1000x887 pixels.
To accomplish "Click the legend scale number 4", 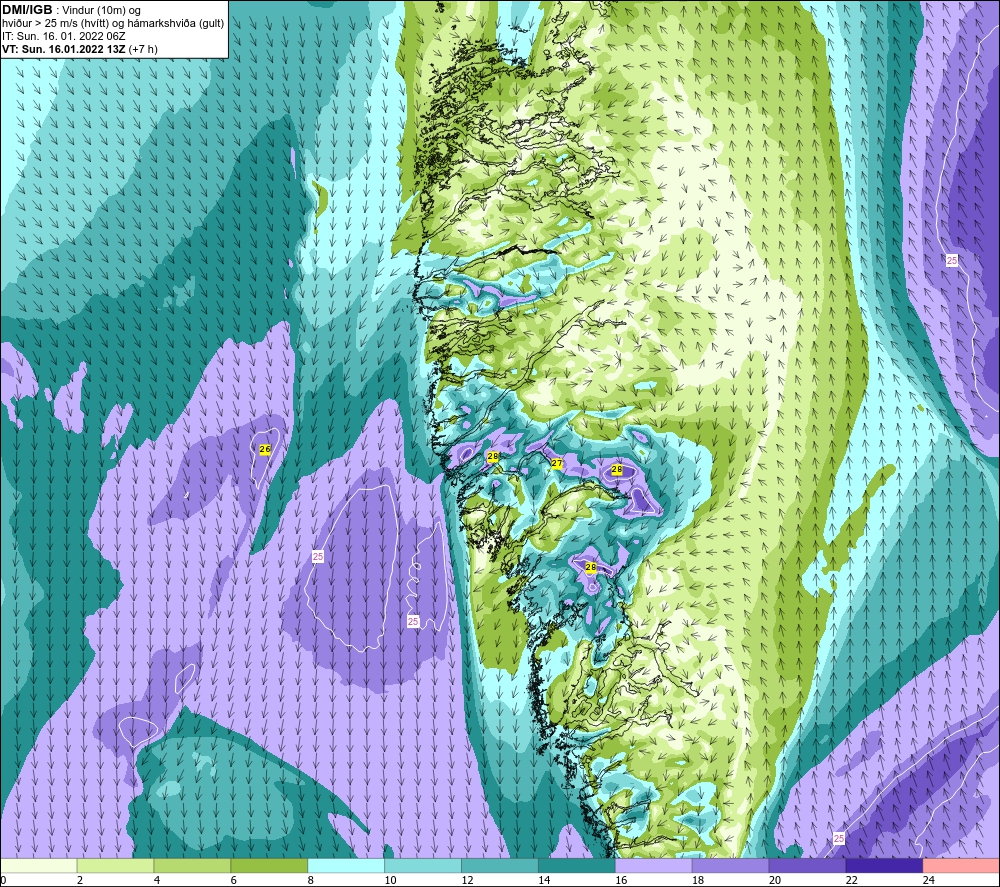I will click(x=157, y=880).
